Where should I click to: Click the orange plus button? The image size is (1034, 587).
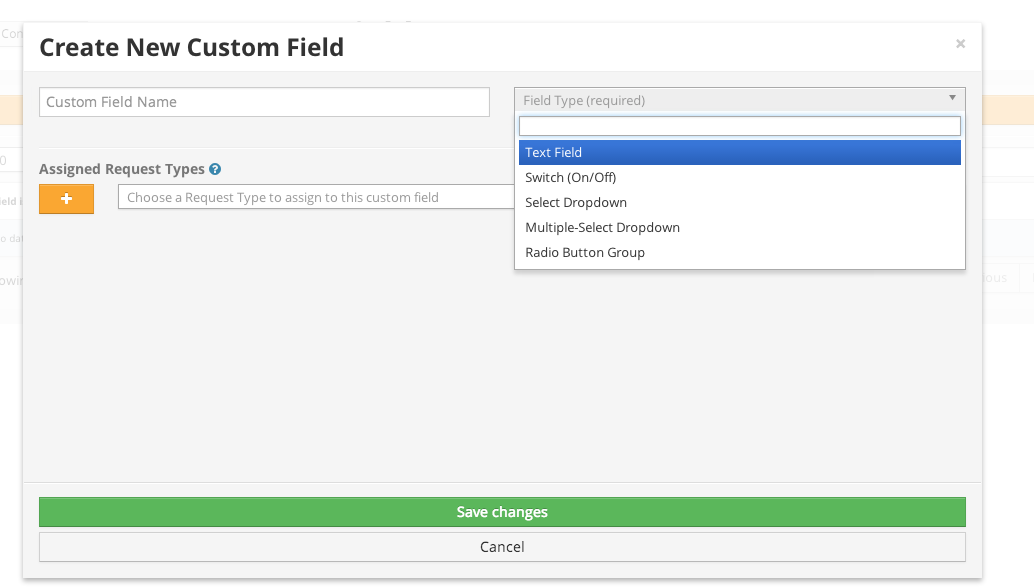pyautogui.click(x=67, y=199)
